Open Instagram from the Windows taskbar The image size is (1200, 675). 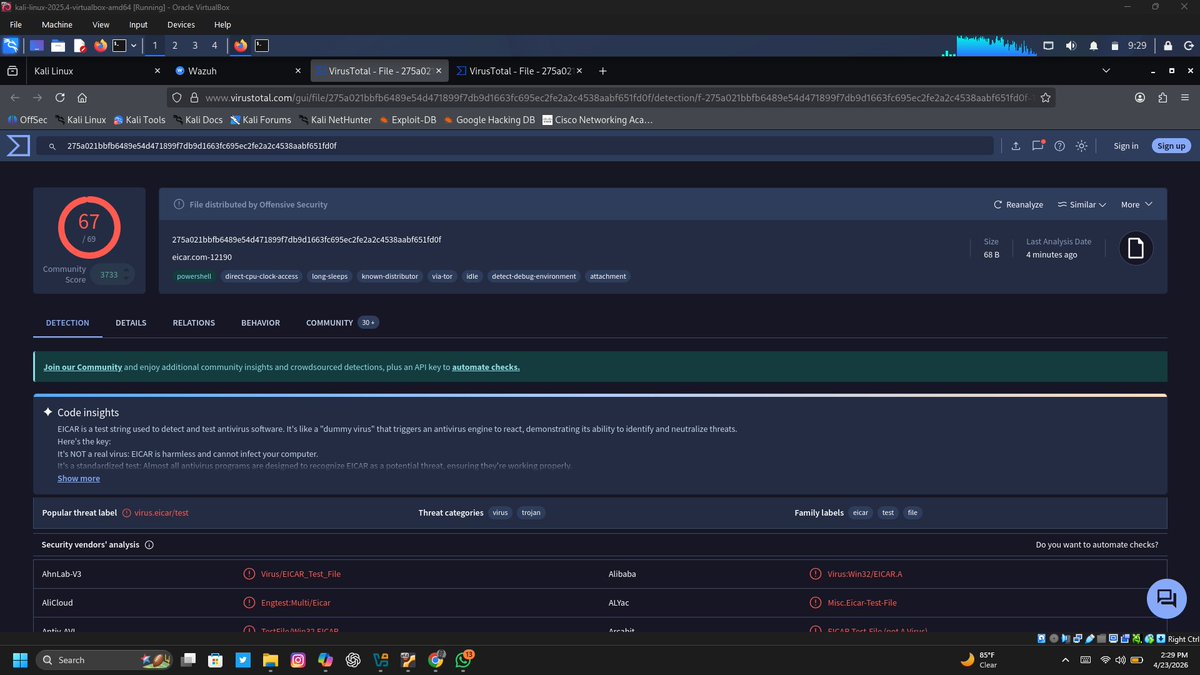[x=298, y=660]
